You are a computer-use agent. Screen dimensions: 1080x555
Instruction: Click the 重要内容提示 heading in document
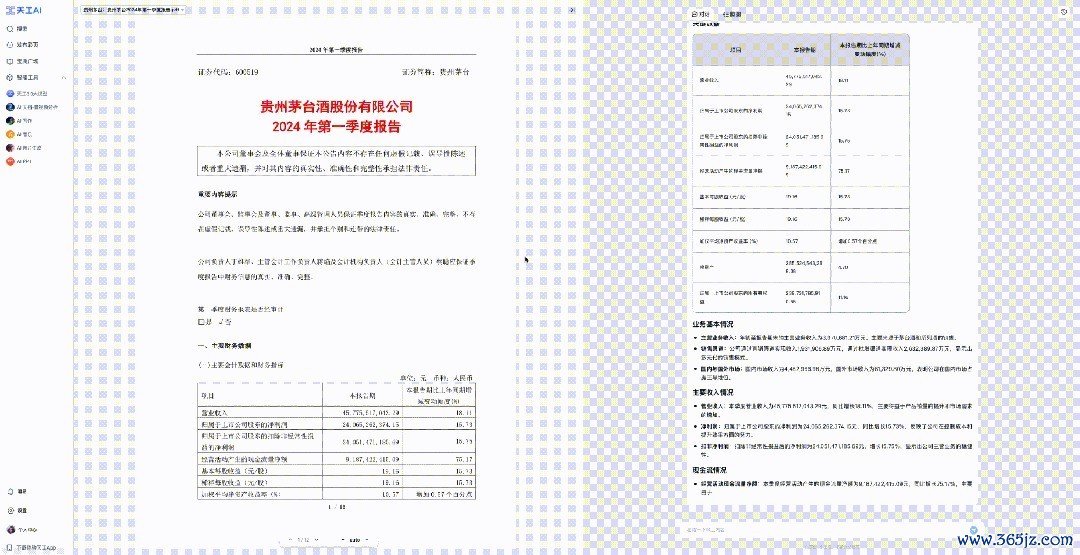tap(218, 195)
